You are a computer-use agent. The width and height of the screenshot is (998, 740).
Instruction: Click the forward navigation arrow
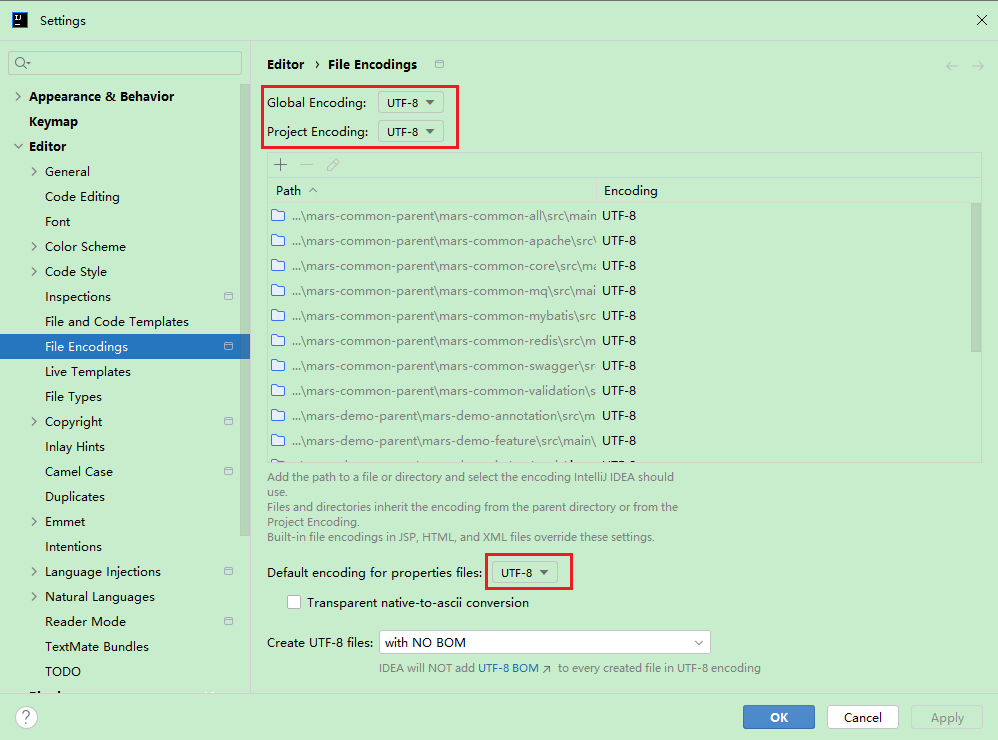978,65
